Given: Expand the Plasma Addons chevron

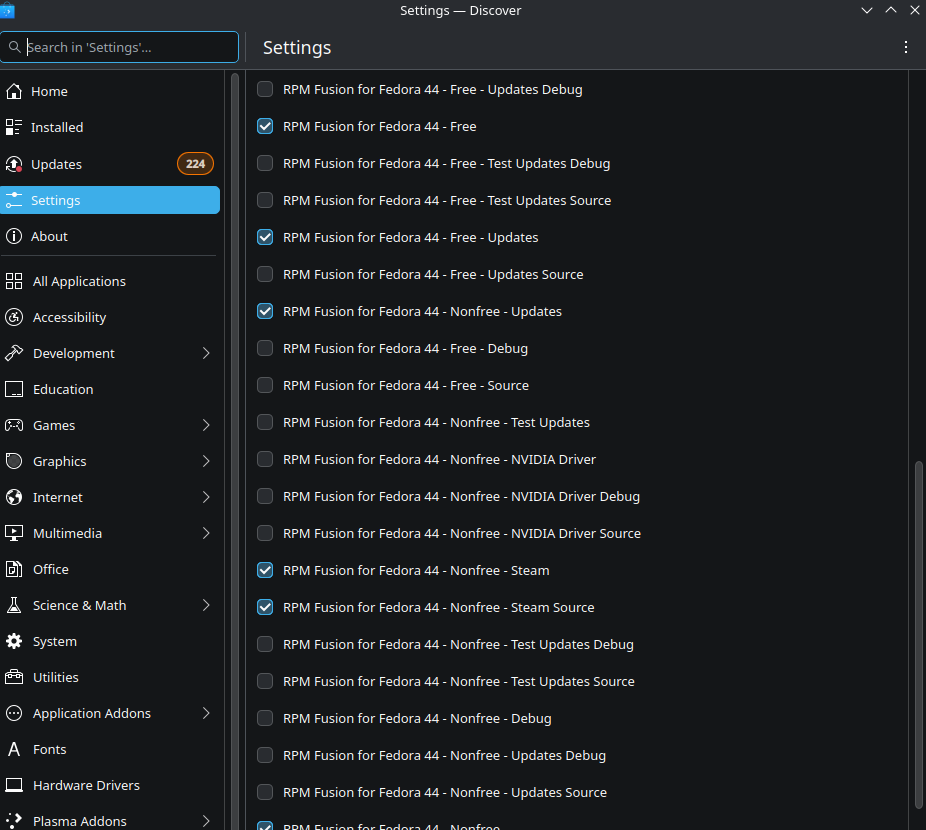Looking at the screenshot, I should click(206, 821).
